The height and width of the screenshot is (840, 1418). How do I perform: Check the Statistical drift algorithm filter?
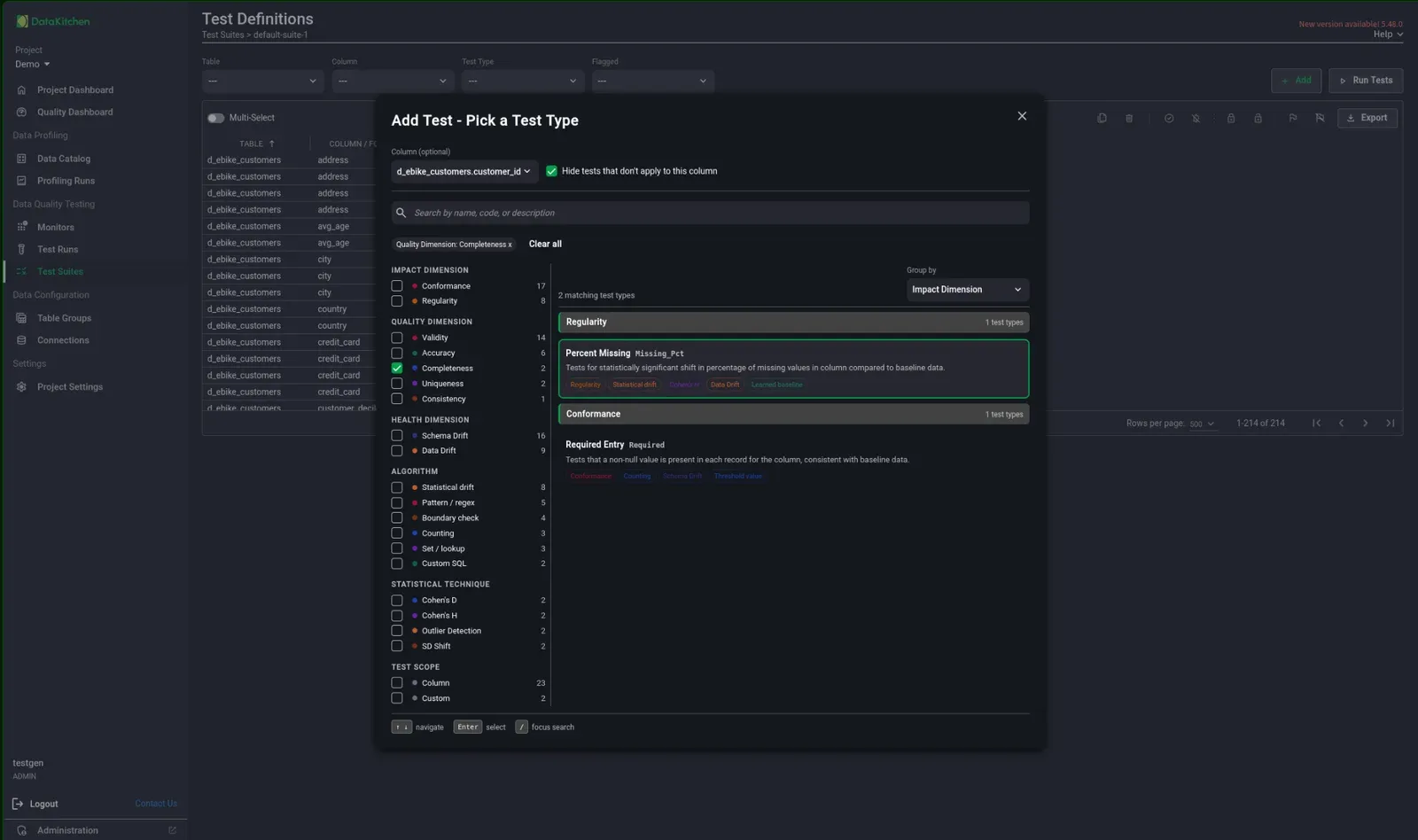[x=397, y=487]
